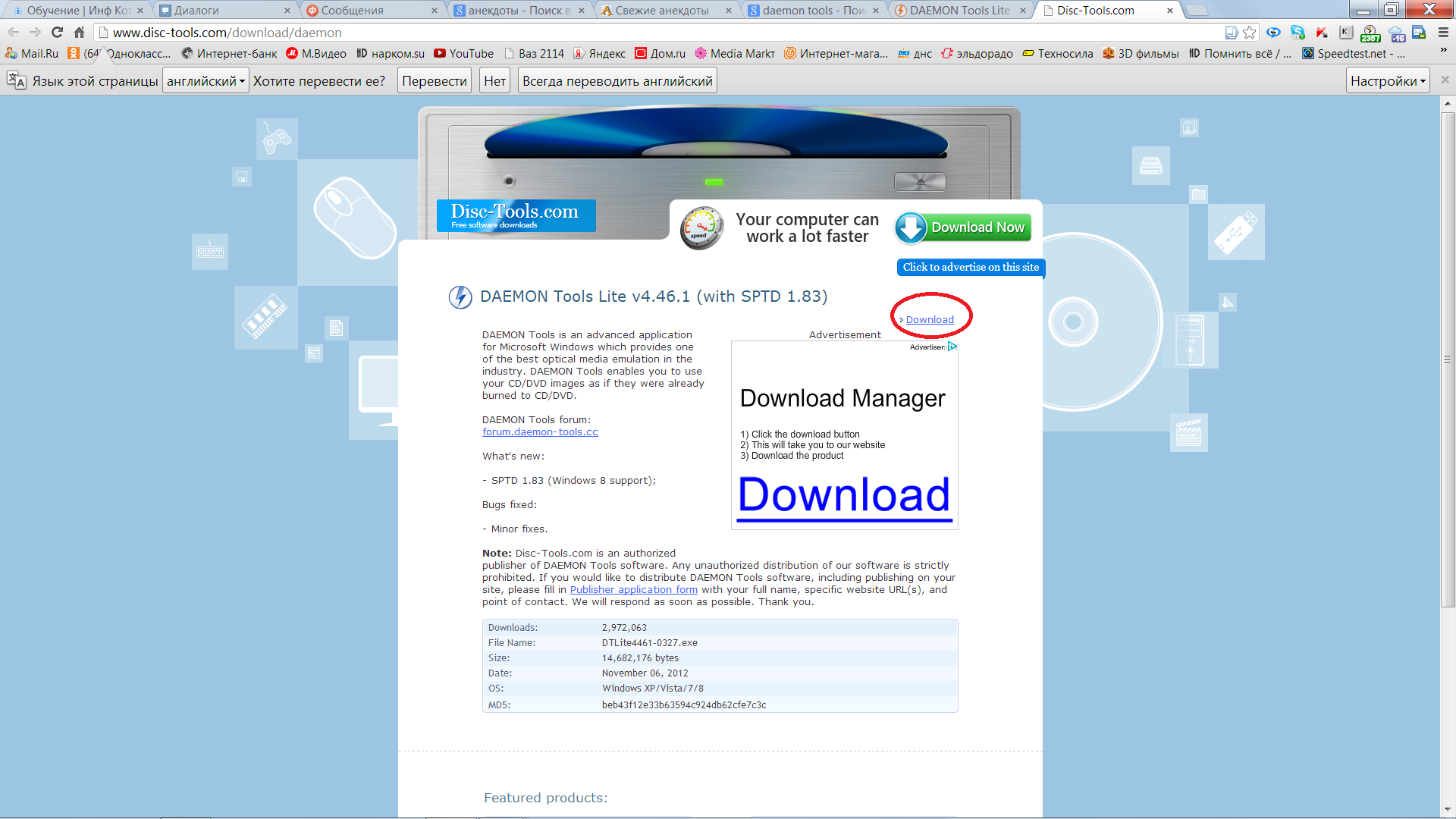Click the mail checker extension icon
This screenshot has width=1456, height=819.
1419,33
